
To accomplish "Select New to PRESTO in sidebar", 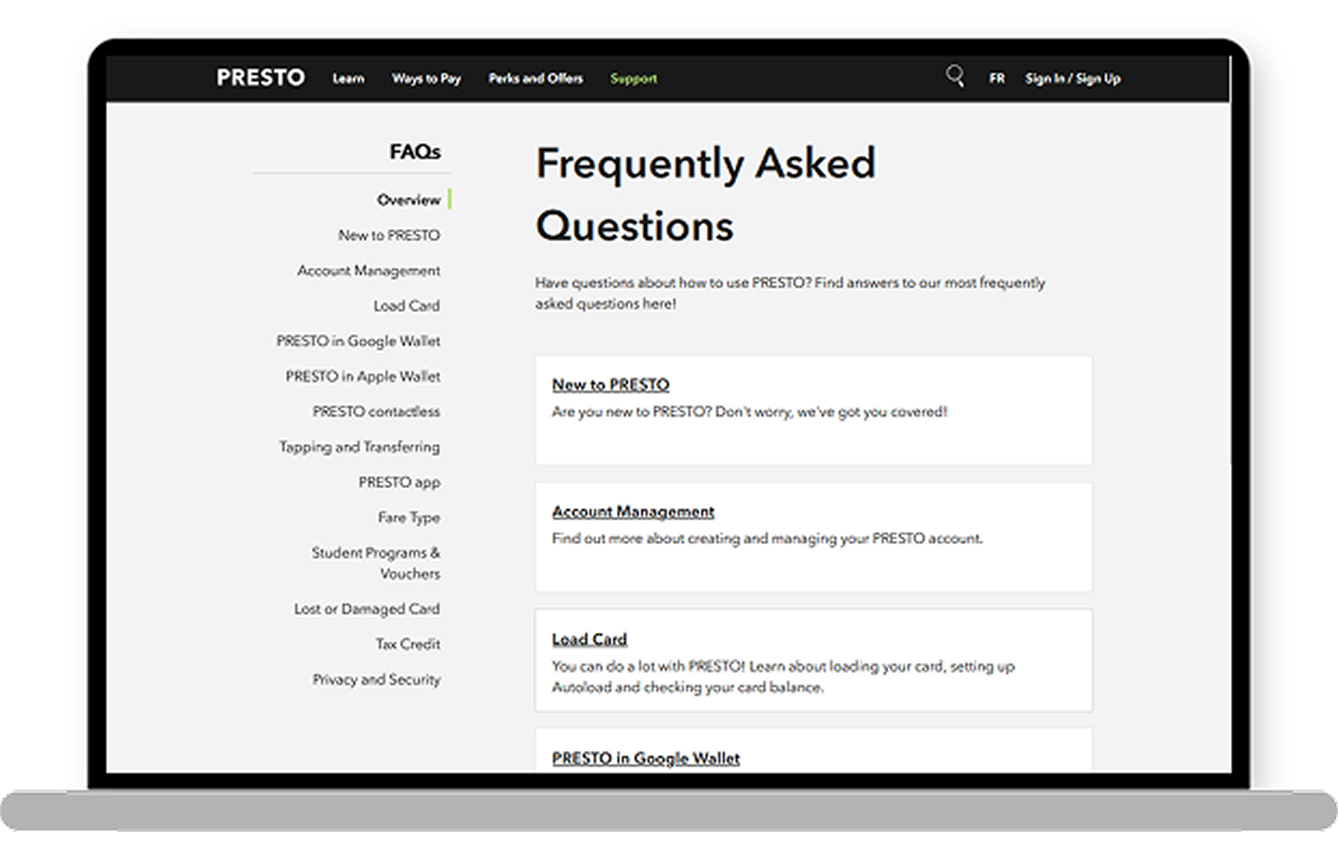I will [389, 235].
